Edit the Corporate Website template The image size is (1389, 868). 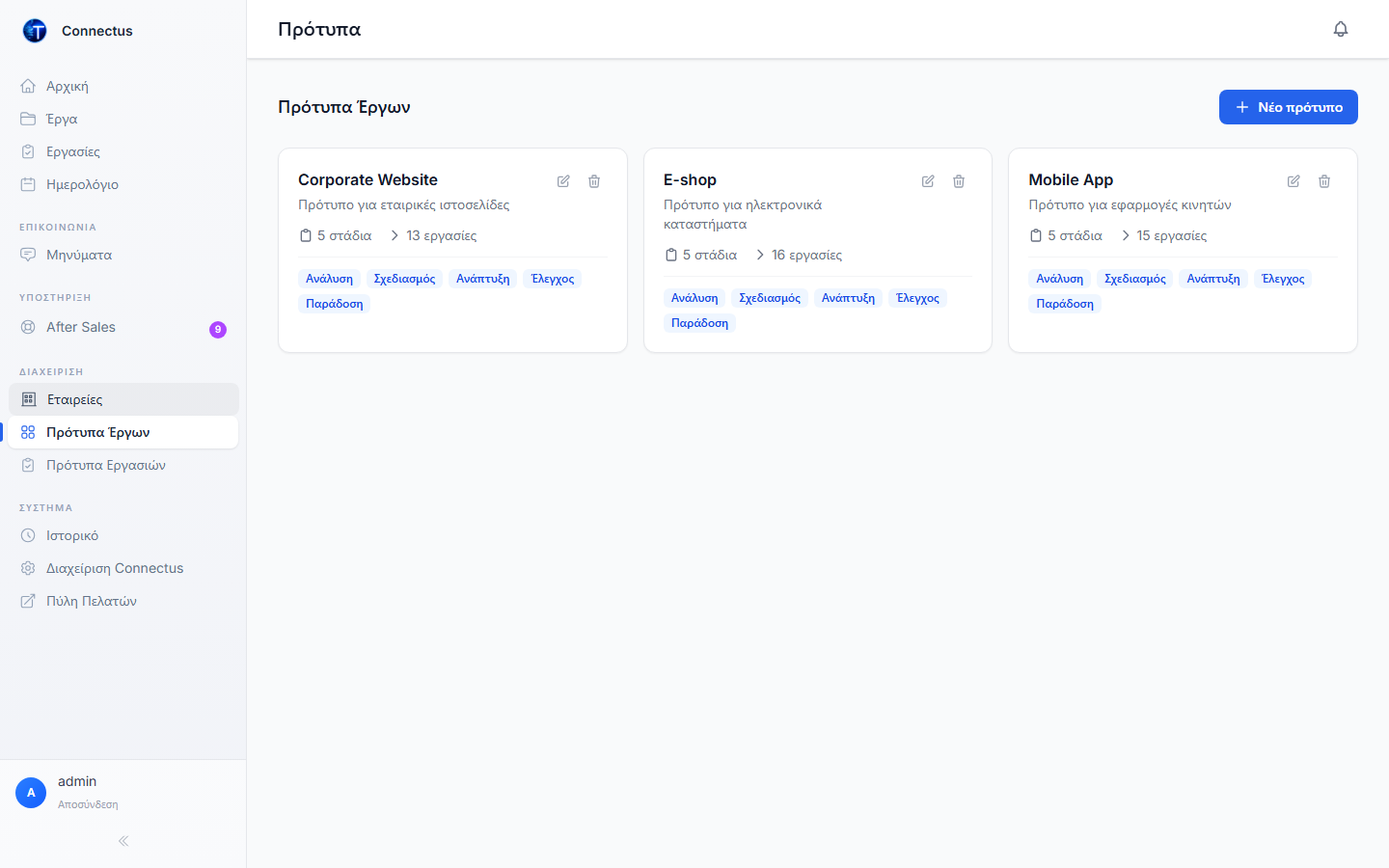click(x=563, y=181)
